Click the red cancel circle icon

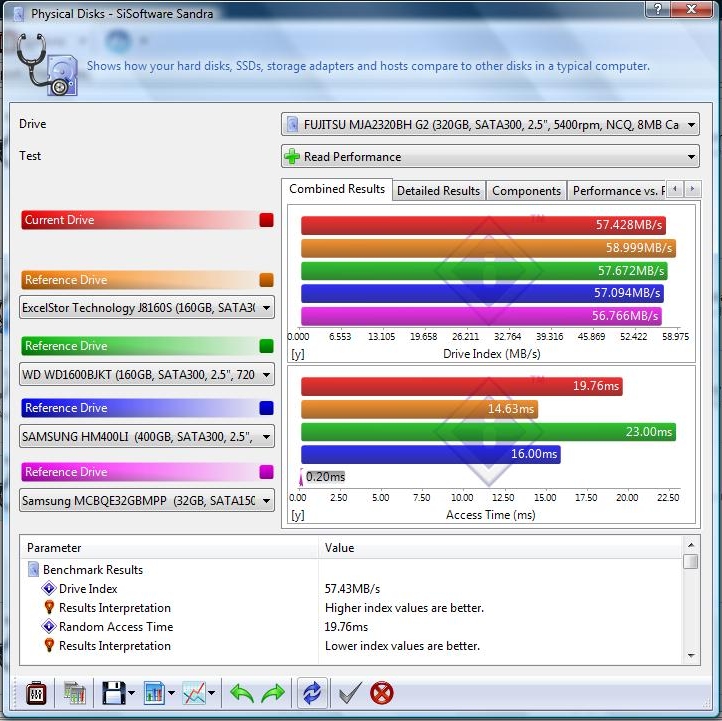tap(381, 692)
